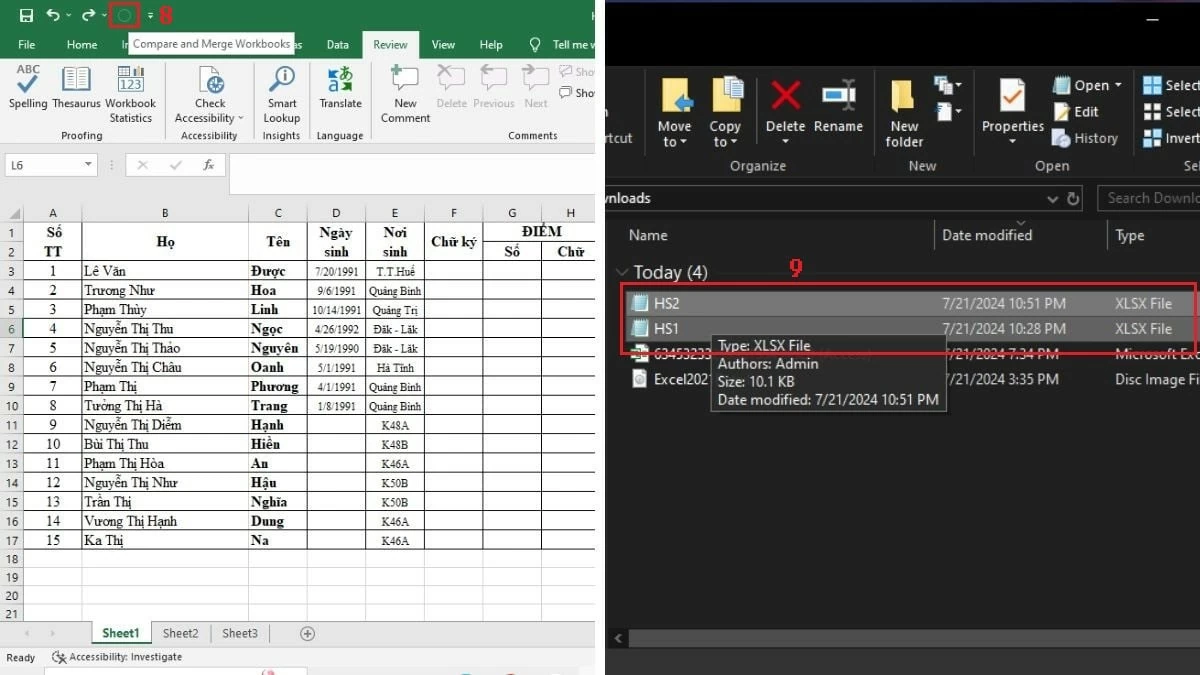Image resolution: width=1200 pixels, height=675 pixels.
Task: Click the Next comment button
Action: click(535, 90)
